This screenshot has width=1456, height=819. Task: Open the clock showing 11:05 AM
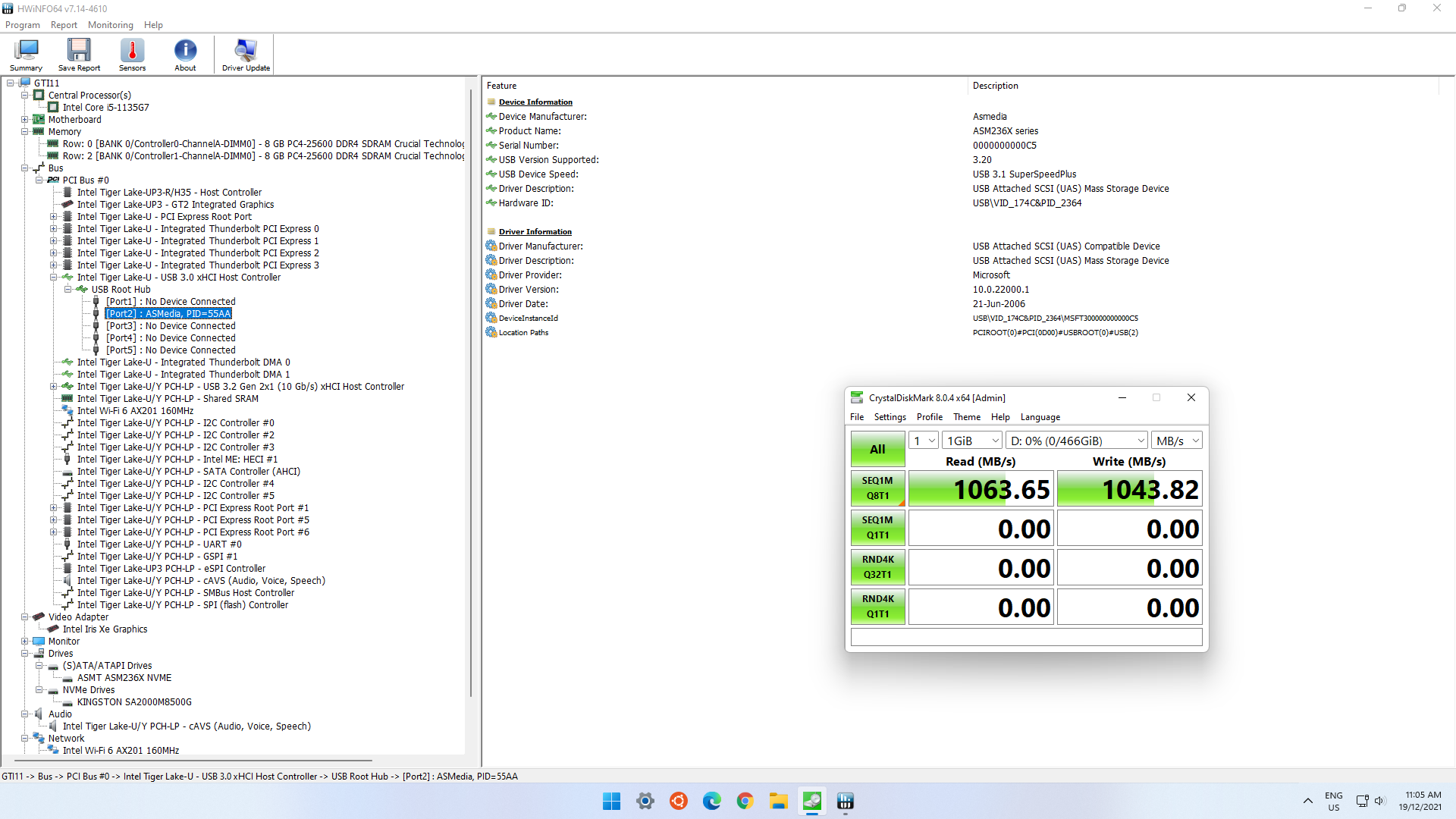click(x=1421, y=801)
